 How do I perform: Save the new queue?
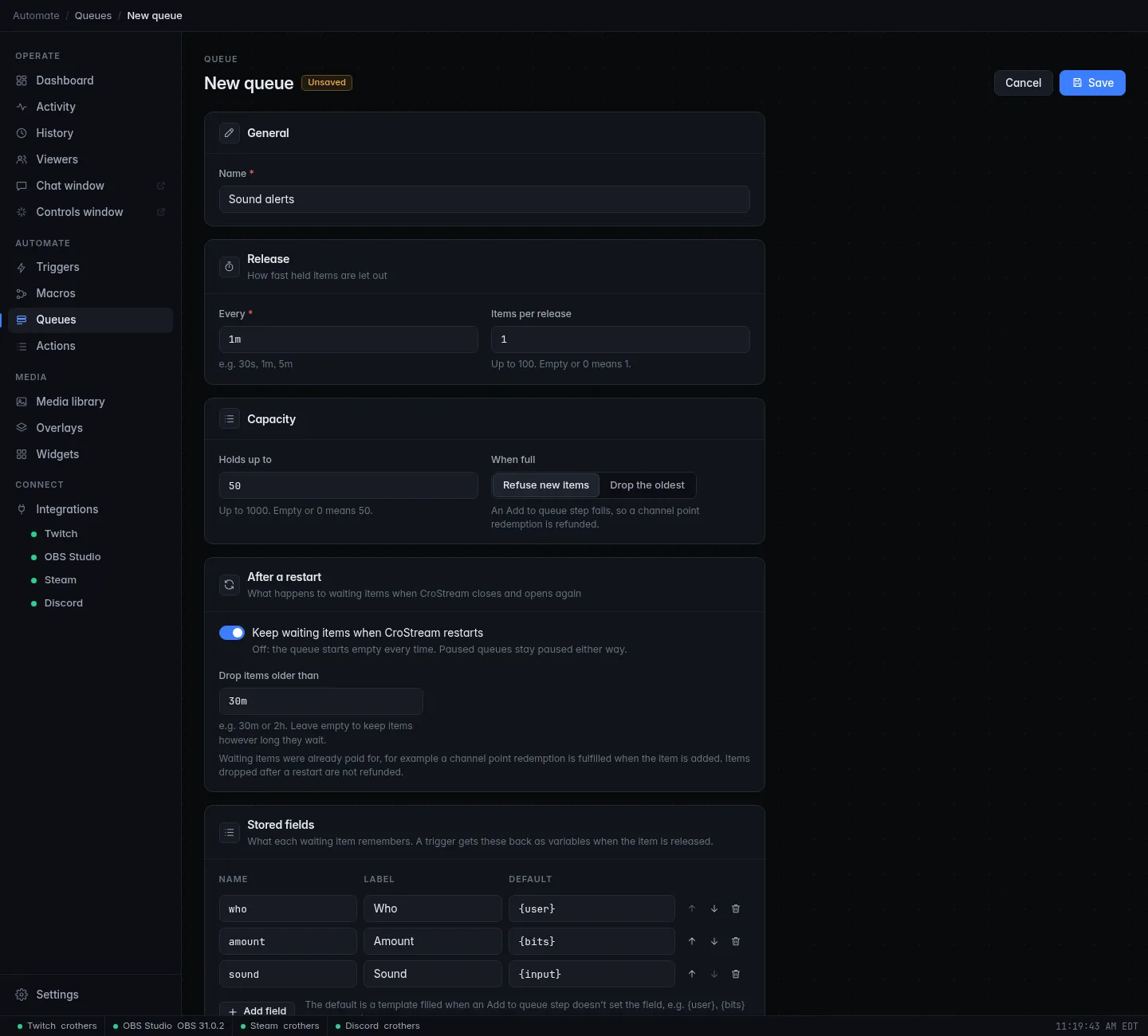(1092, 83)
